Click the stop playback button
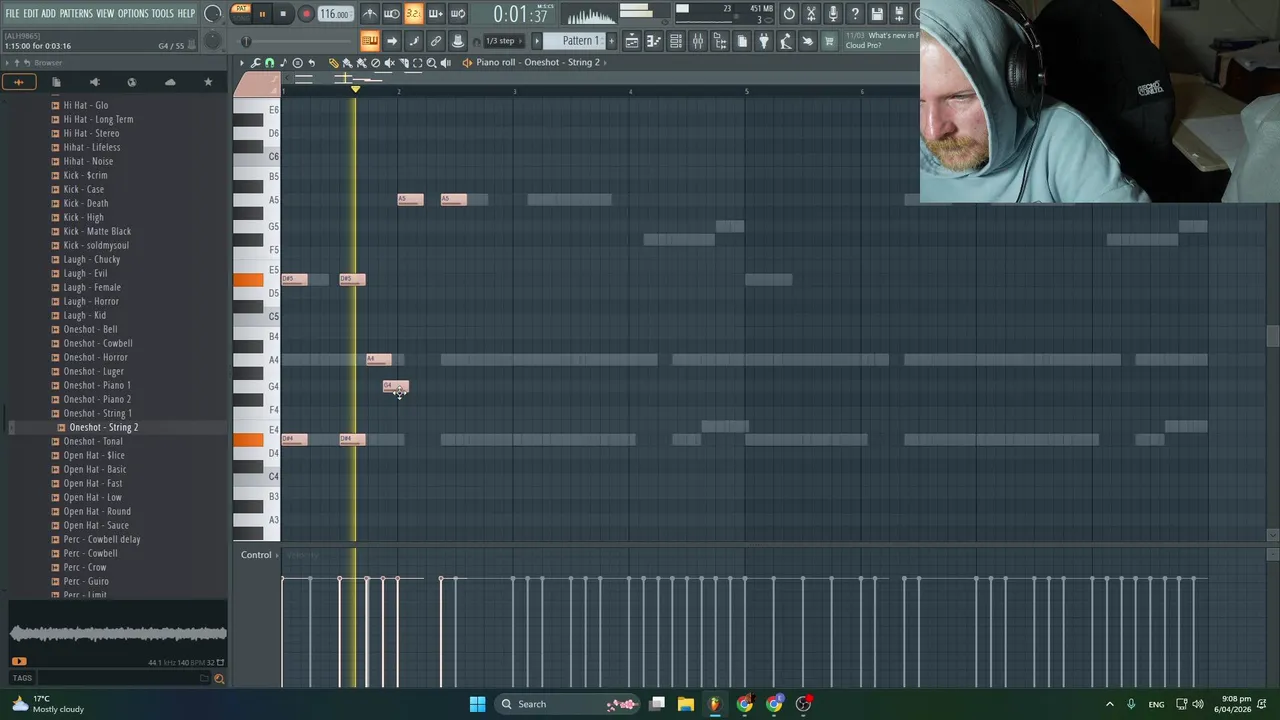Screen dimensions: 1280x720 point(283,14)
